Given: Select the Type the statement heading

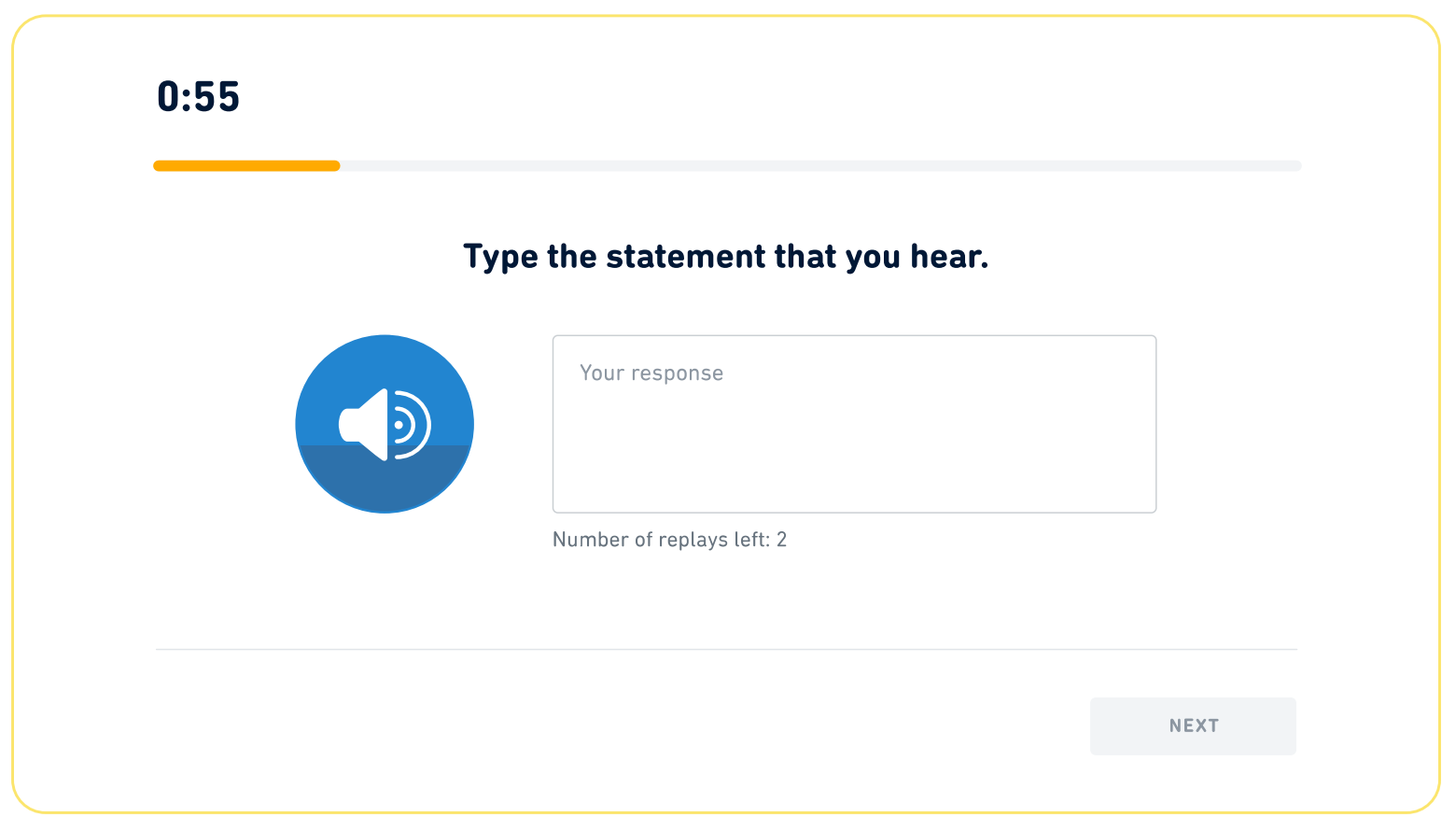Looking at the screenshot, I should pyautogui.click(x=727, y=256).
